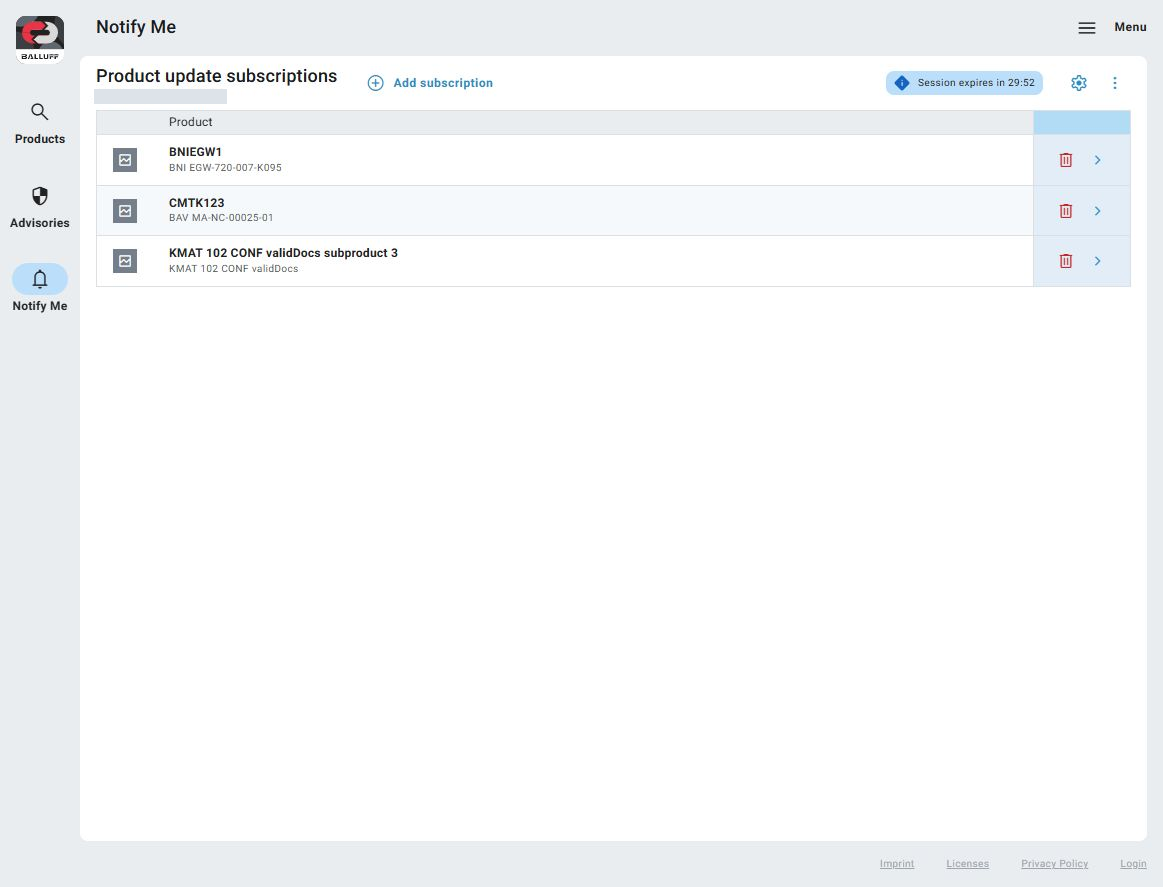Open BNIEGW1 details with the chevron
The image size is (1163, 887).
pyautogui.click(x=1098, y=160)
